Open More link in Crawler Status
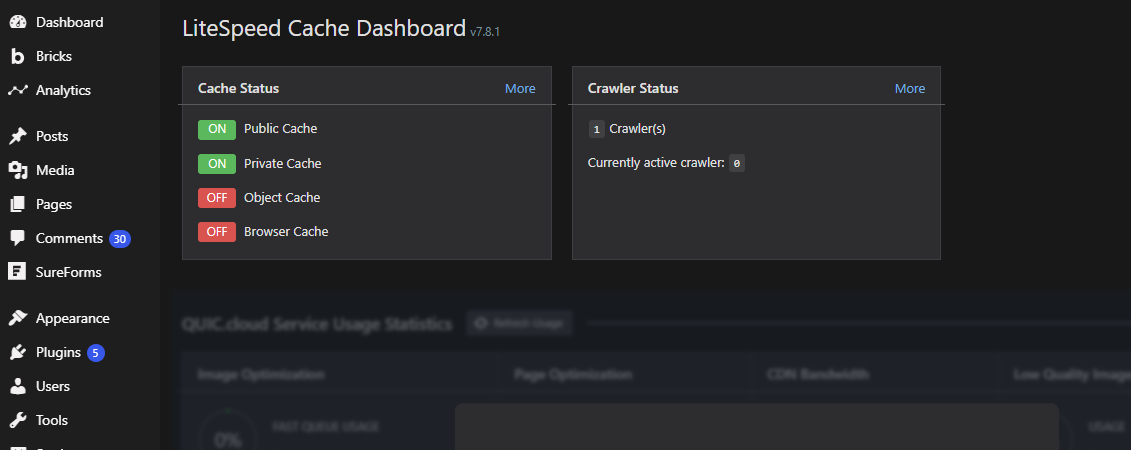 910,88
